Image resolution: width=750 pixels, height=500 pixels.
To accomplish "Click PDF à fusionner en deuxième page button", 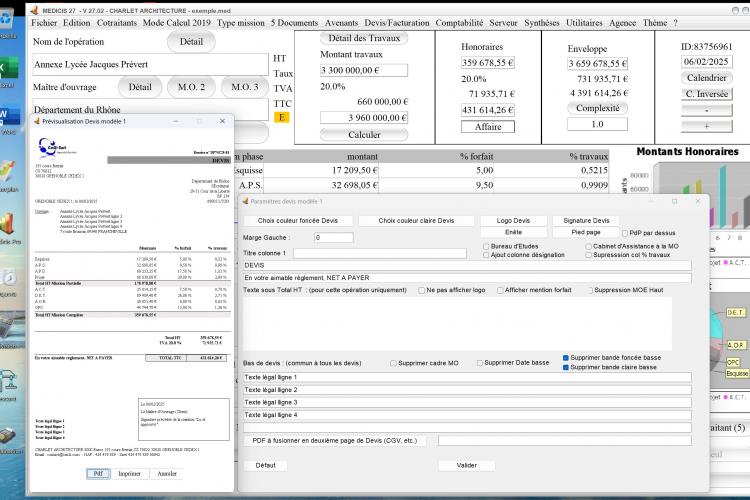I will pos(334,440).
